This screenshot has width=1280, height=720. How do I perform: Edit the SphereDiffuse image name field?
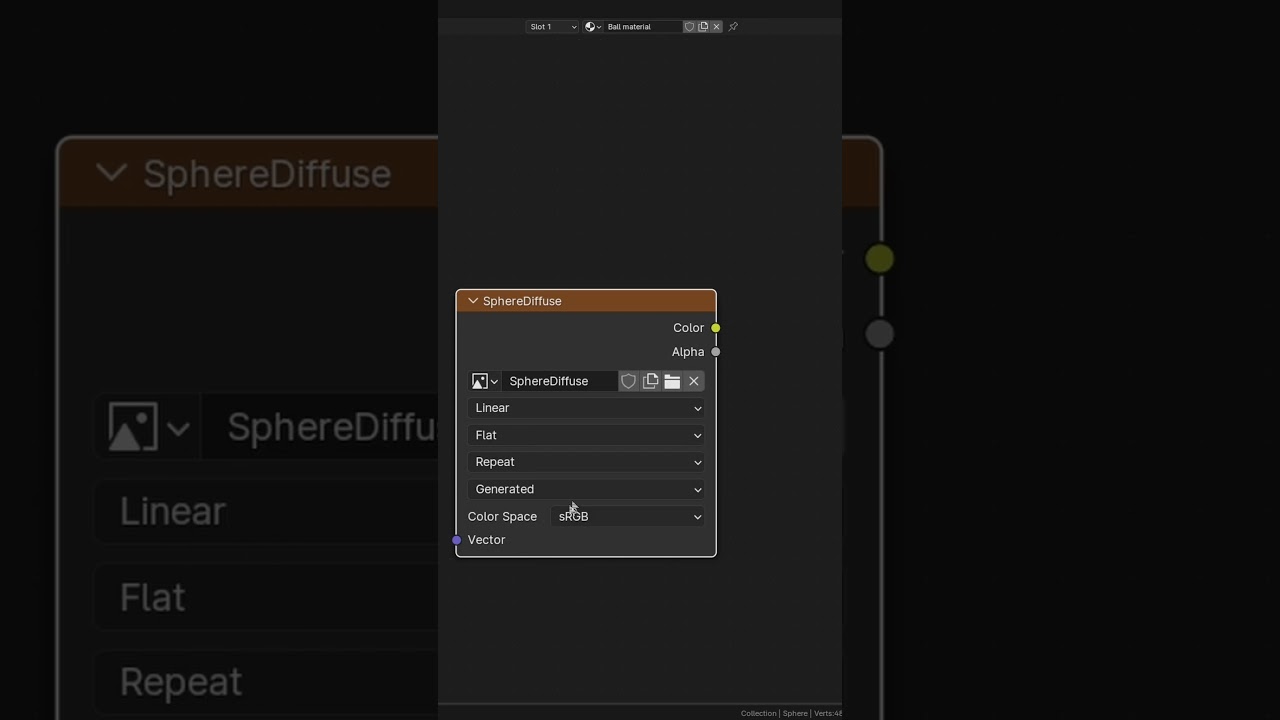click(x=559, y=381)
